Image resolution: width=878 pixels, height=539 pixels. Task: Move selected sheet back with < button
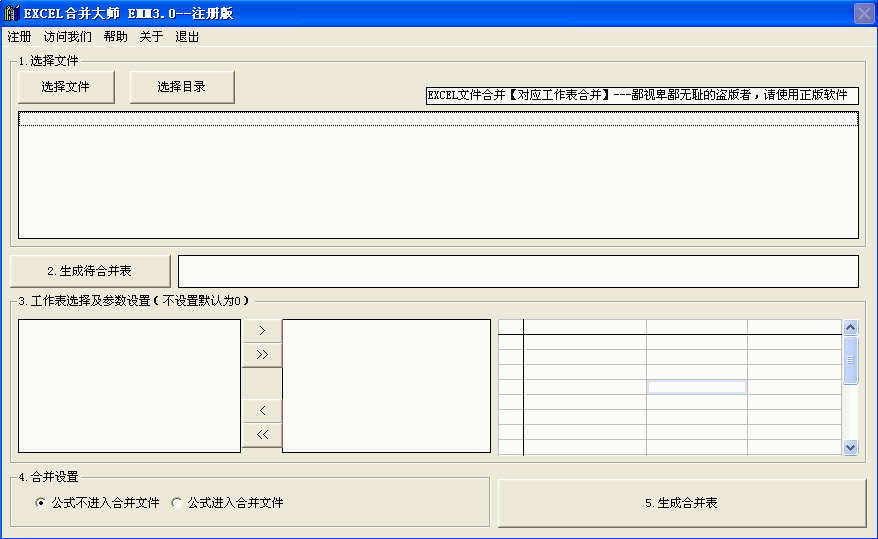coord(262,411)
